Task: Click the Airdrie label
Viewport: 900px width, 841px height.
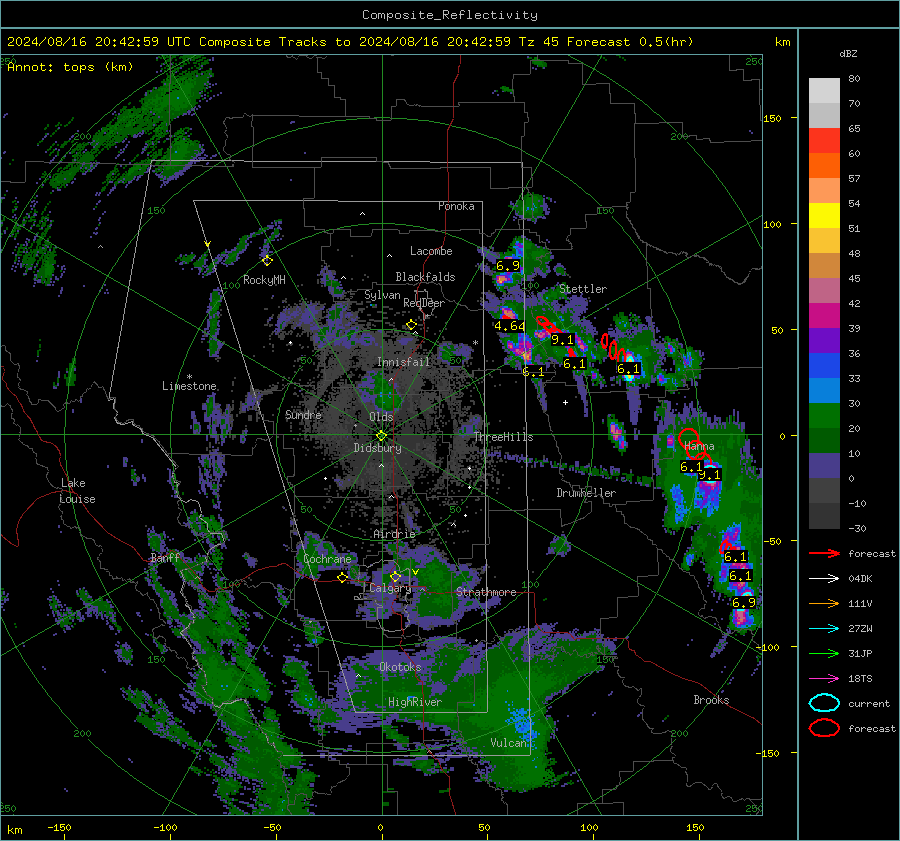Action: point(394,534)
